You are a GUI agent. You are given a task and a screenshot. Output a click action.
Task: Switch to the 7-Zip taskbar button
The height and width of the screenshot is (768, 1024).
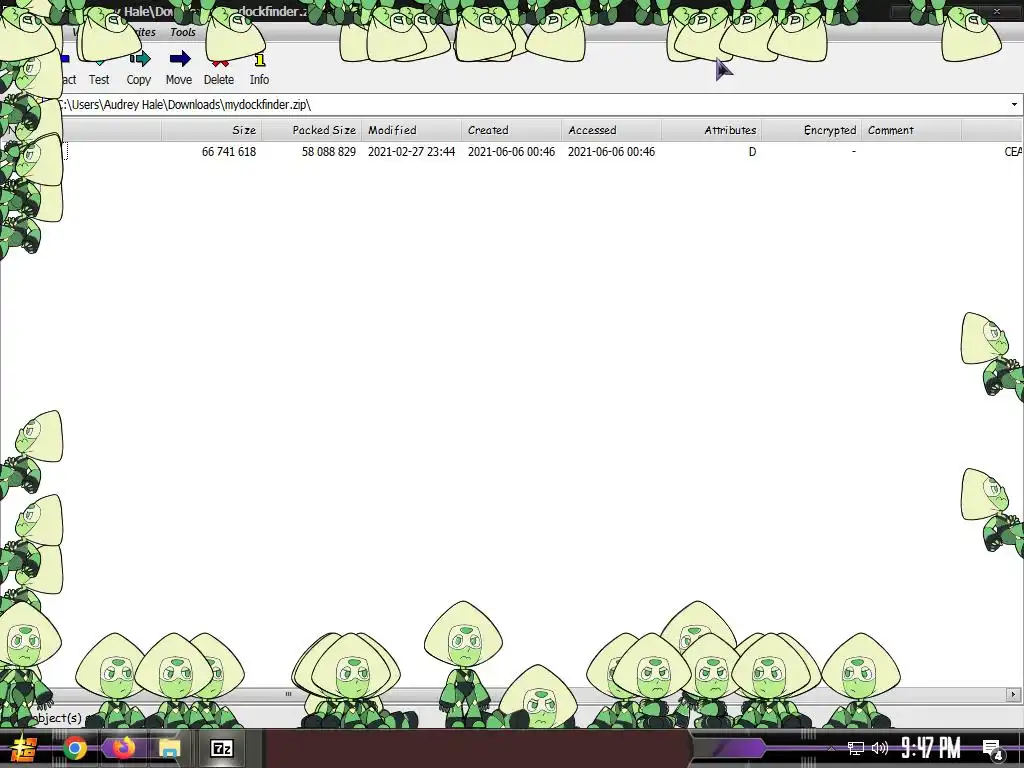pyautogui.click(x=222, y=748)
